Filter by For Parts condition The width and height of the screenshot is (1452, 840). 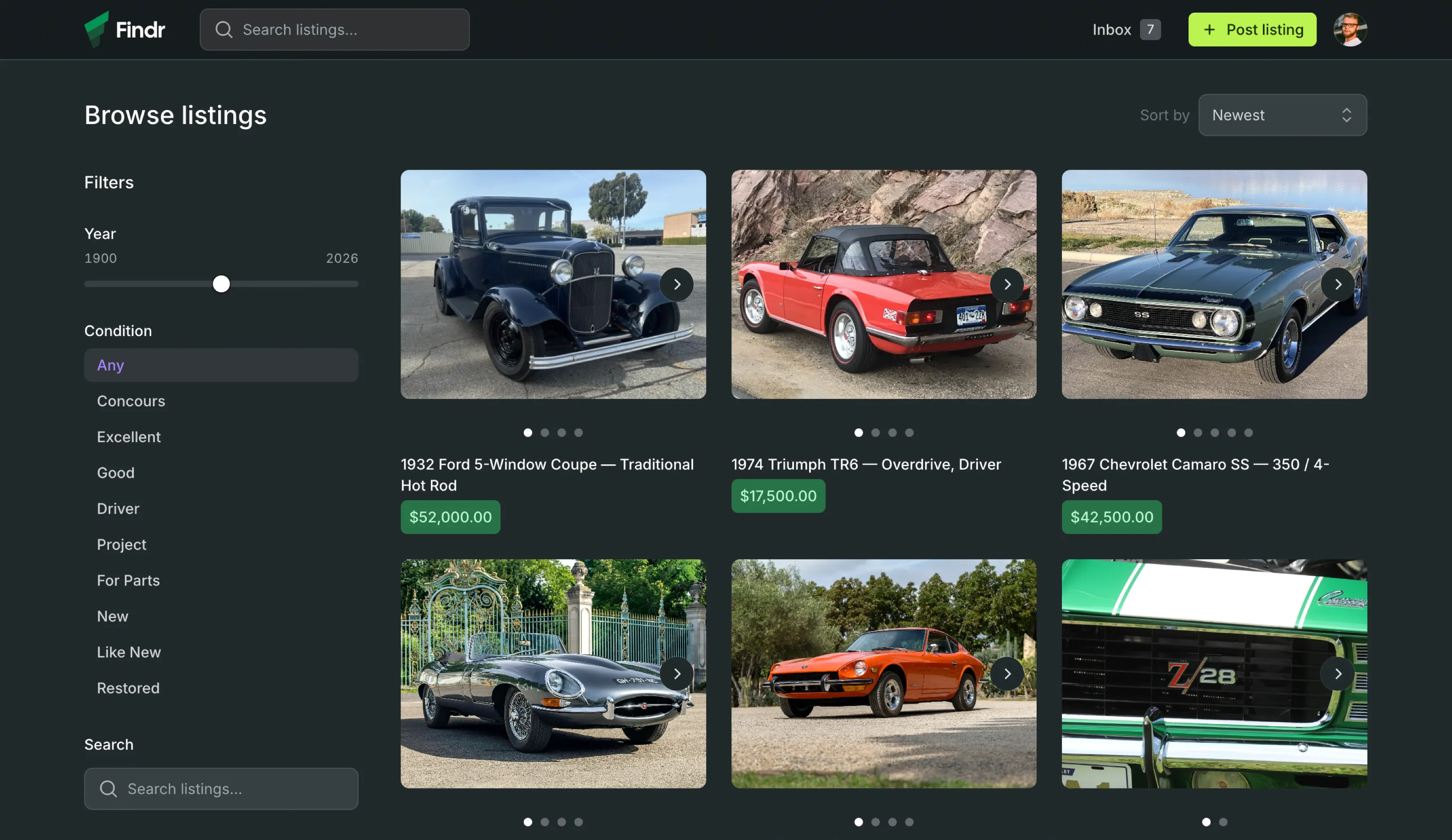(221, 580)
